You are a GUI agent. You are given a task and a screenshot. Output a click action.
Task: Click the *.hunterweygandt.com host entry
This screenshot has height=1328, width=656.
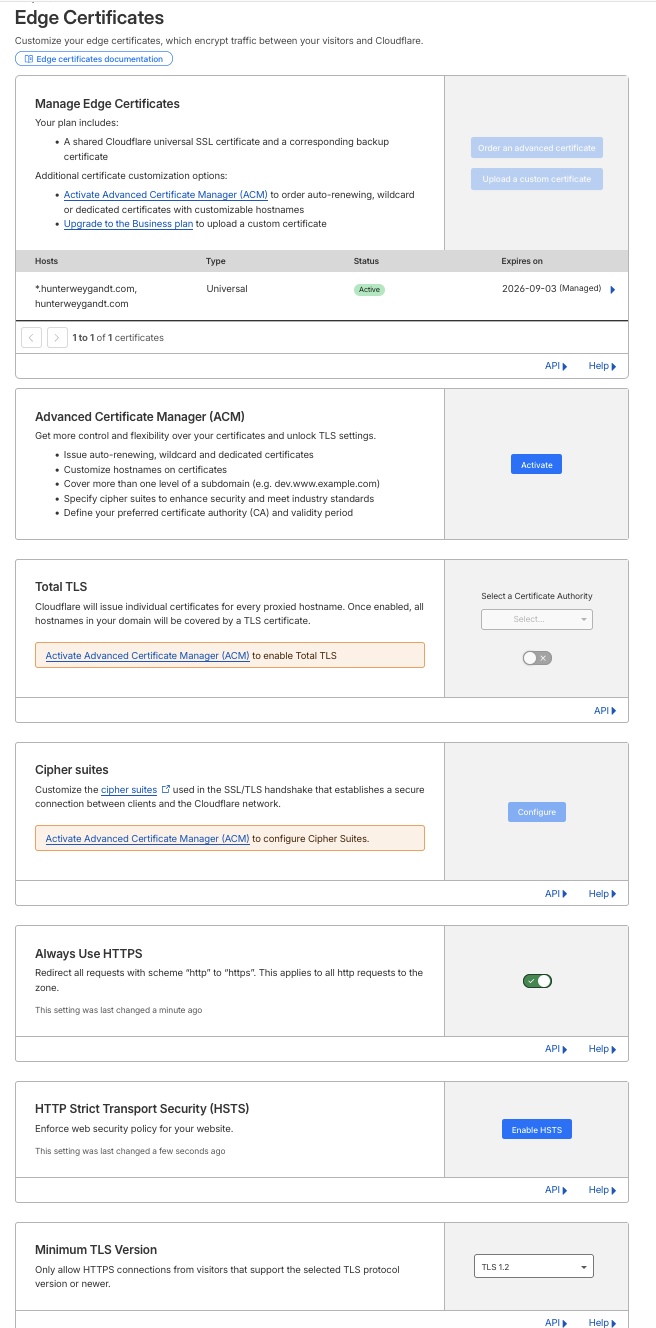[x=85, y=288]
